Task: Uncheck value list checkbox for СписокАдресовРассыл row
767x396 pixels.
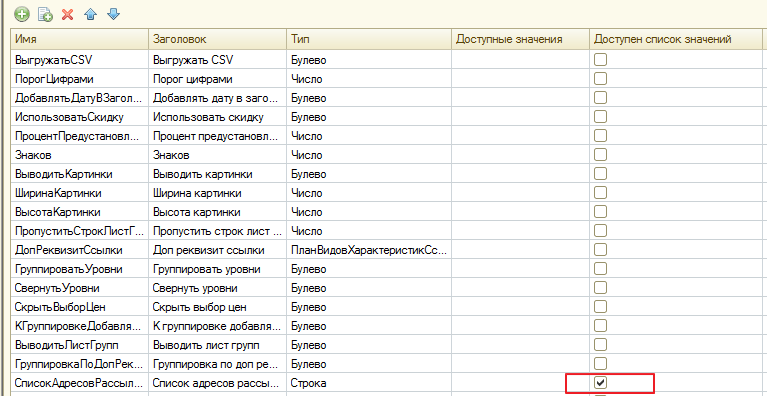Action: [x=600, y=383]
